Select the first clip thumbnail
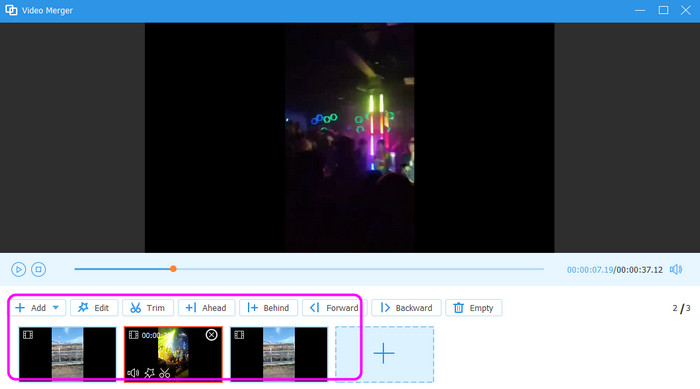Screen dimensions: 700x389 point(67,354)
